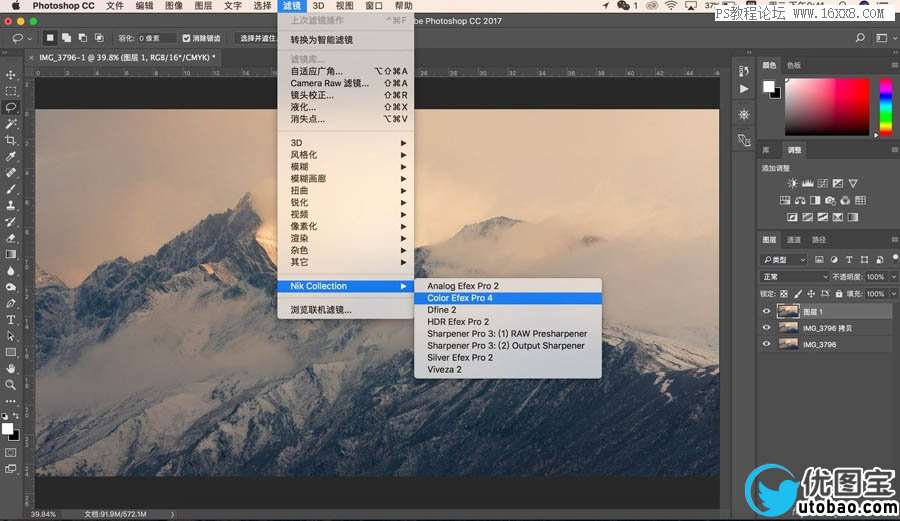
Task: Click the 选择并遮住 button
Action: point(257,38)
